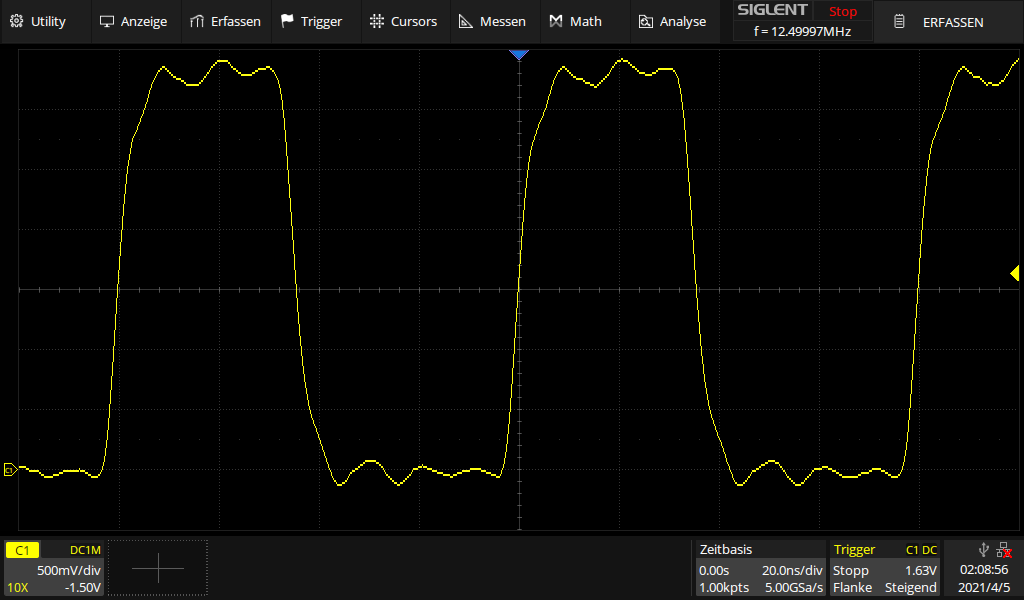Open the Cursors menu
Screen dimensions: 1024x600
[406, 22]
